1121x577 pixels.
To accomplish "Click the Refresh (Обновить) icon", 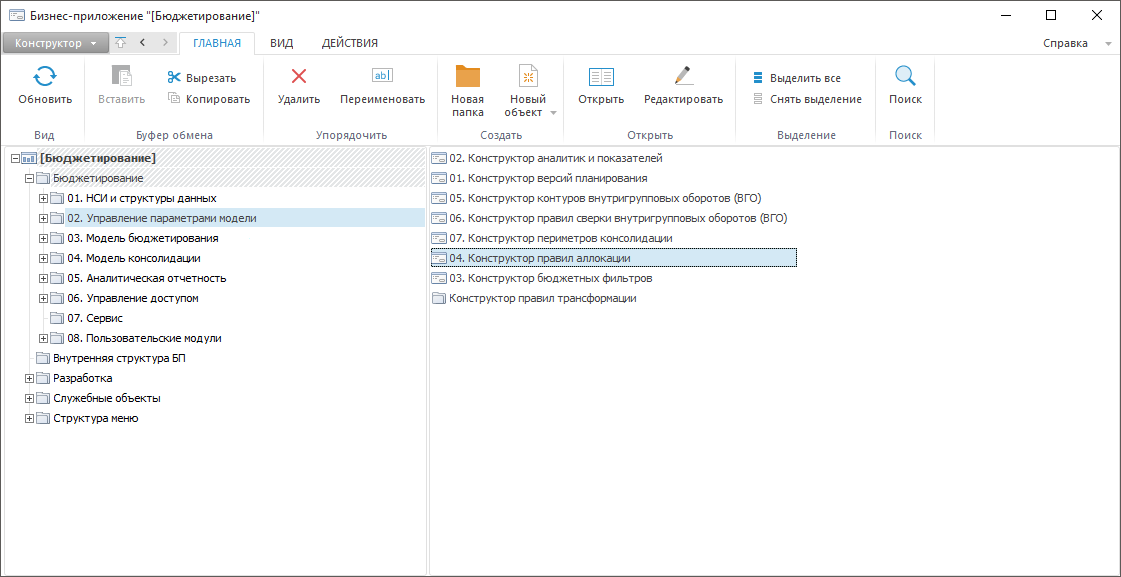I will click(45, 77).
